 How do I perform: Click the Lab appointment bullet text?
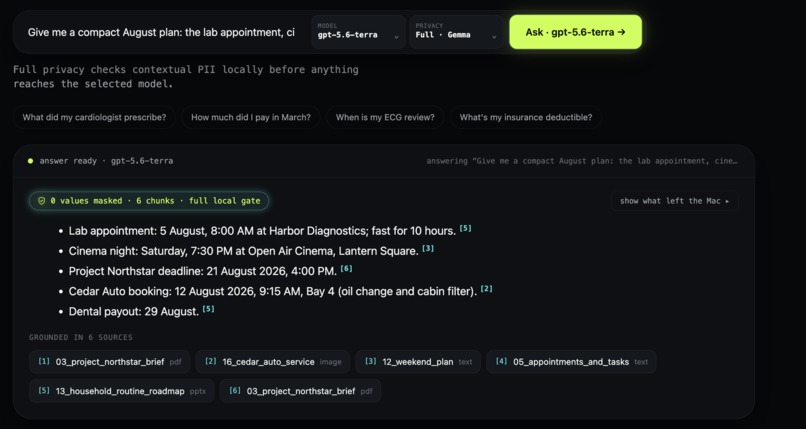pyautogui.click(x=262, y=231)
